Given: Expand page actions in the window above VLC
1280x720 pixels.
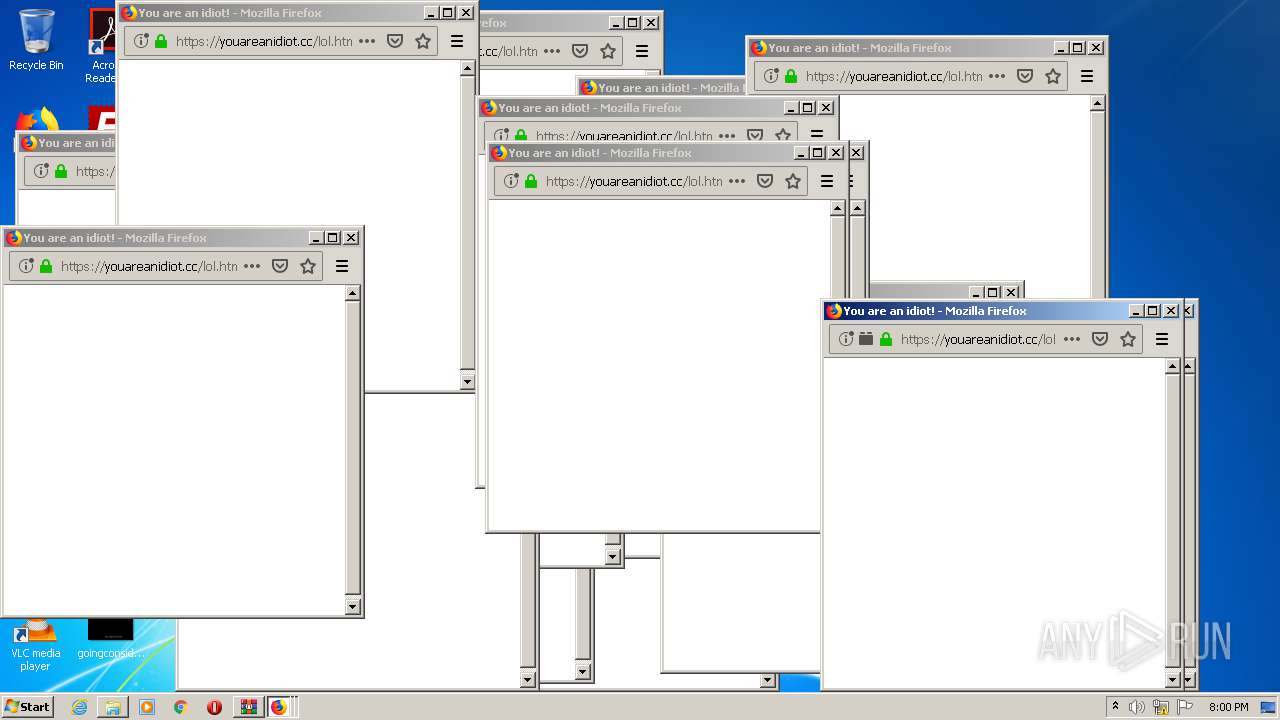Looking at the screenshot, I should pos(252,266).
